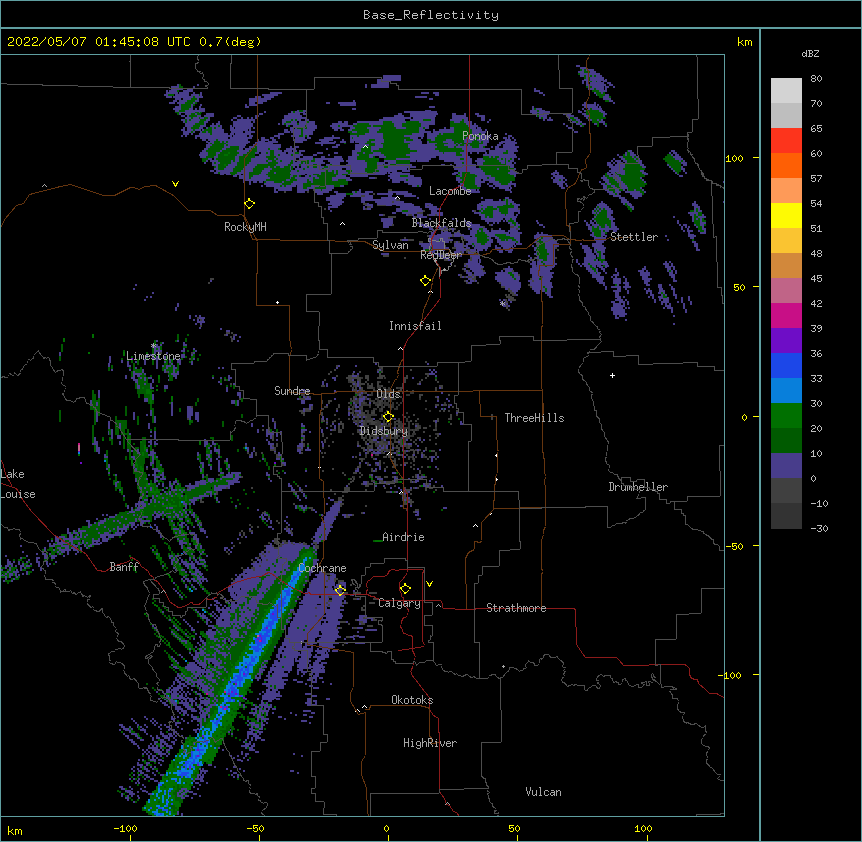The height and width of the screenshot is (842, 862).
Task: Click the -50 tick on the bottom axis
Action: tap(255, 829)
